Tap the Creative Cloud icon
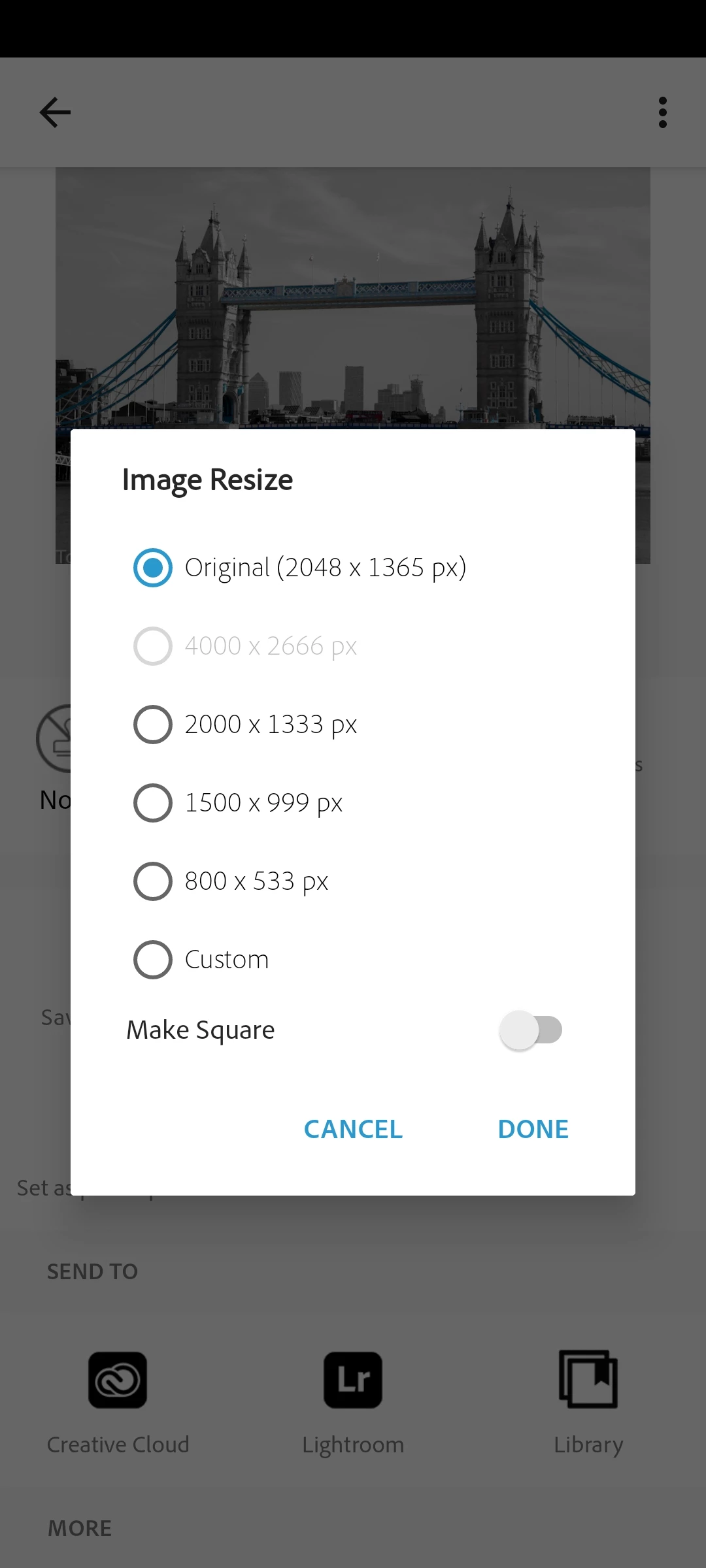 pyautogui.click(x=118, y=1380)
